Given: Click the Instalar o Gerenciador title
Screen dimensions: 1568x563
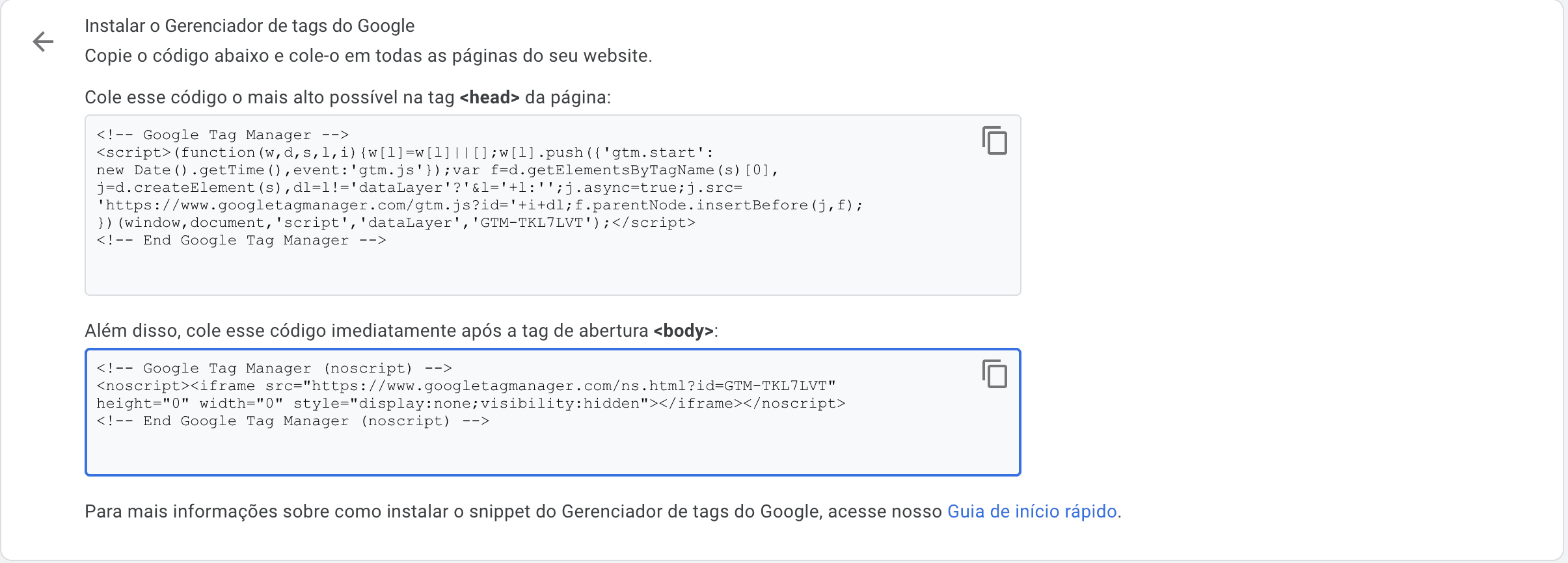Looking at the screenshot, I should click(249, 26).
